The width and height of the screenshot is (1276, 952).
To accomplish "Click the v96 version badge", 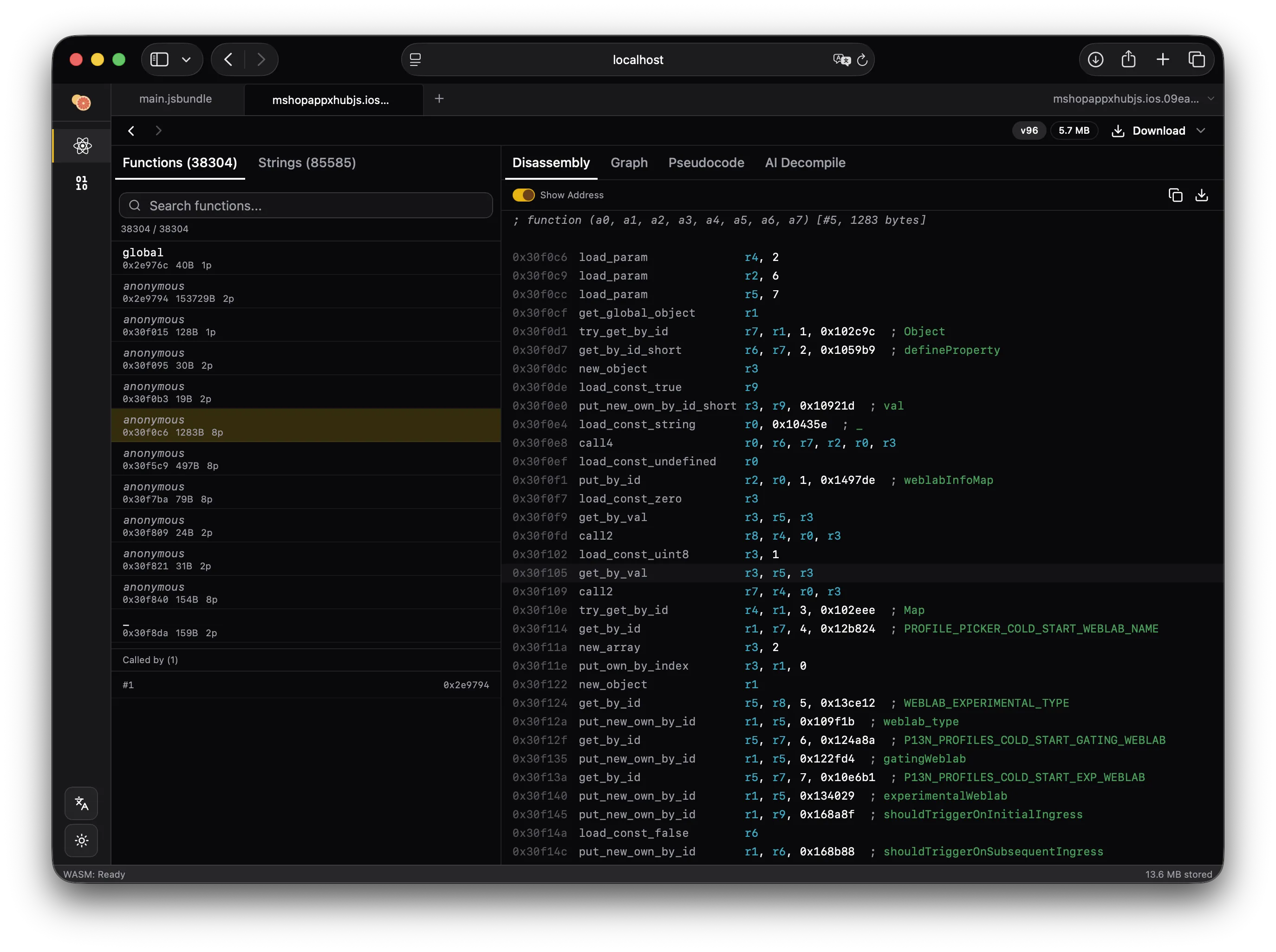I will [1029, 131].
